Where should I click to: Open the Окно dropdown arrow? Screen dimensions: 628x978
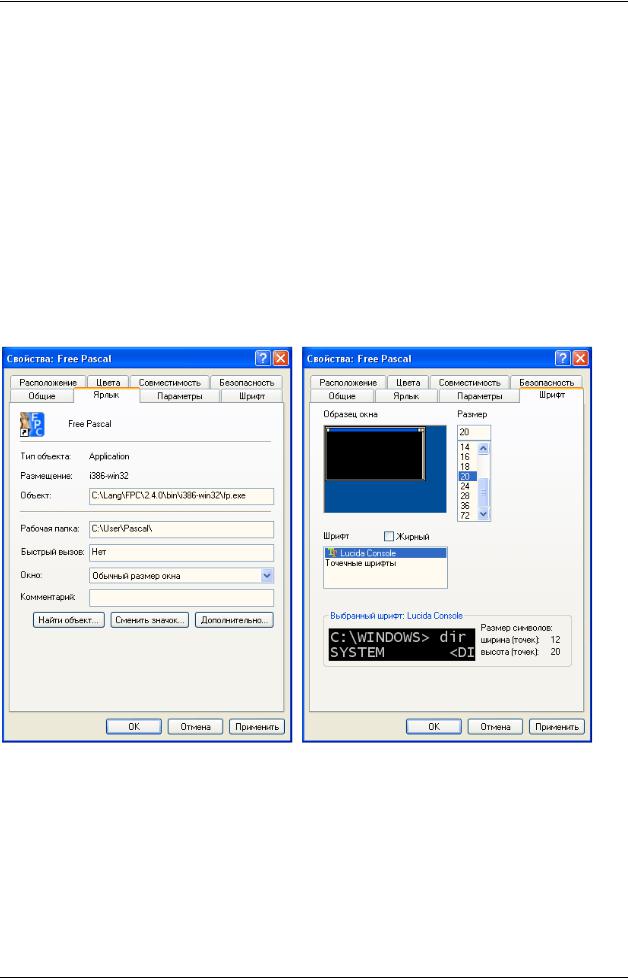point(267,576)
